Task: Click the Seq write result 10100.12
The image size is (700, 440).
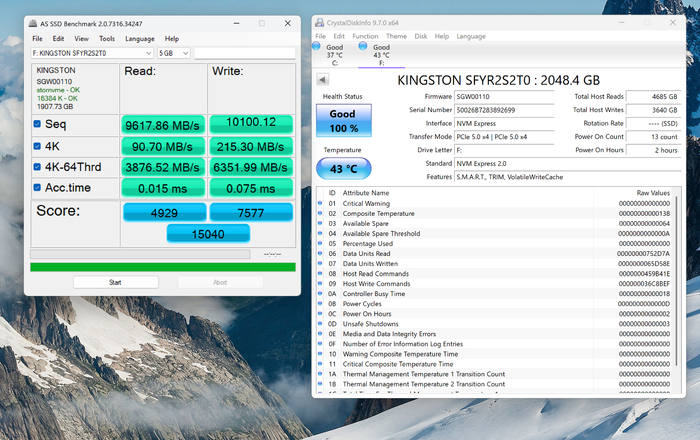Action: (251, 125)
